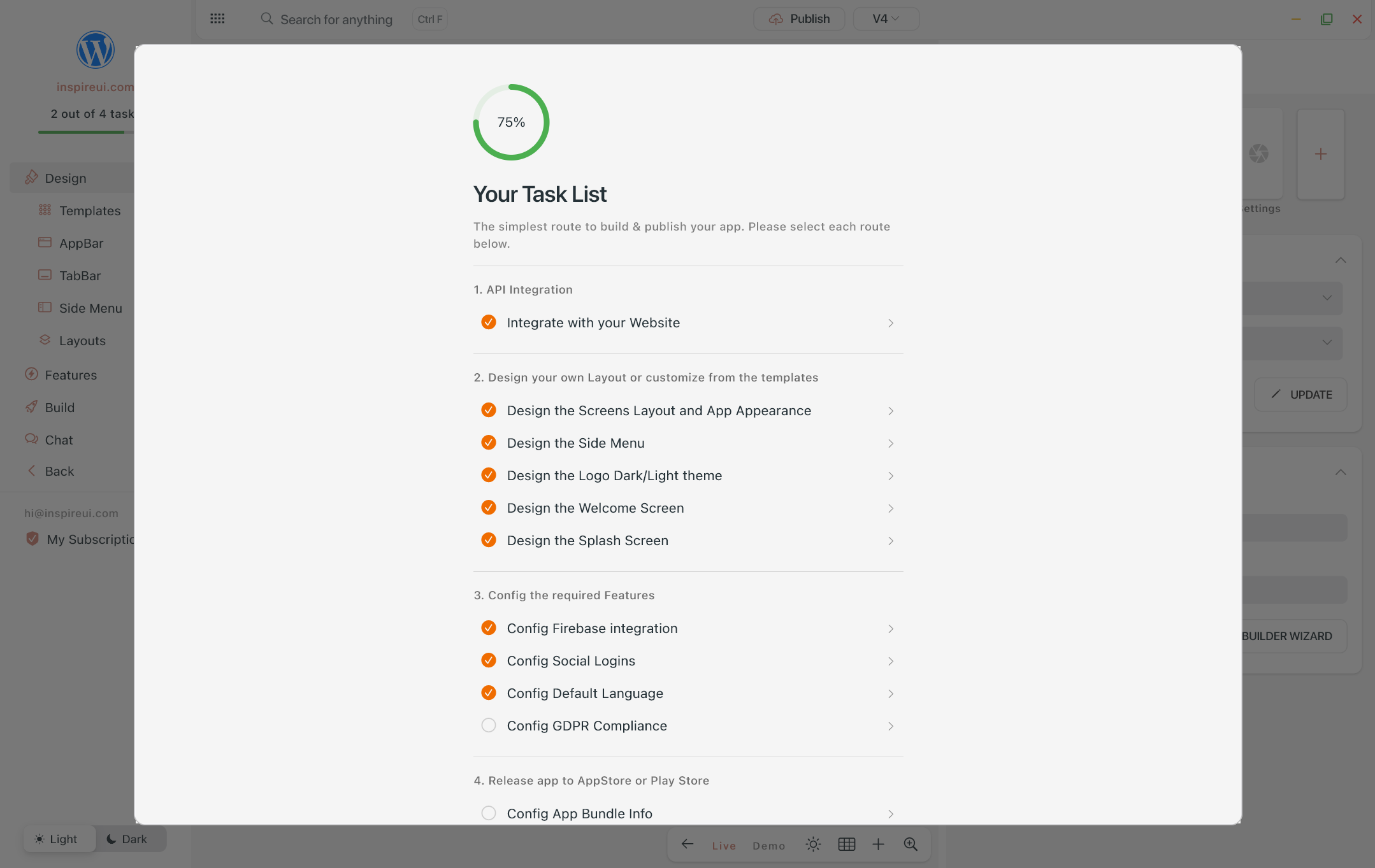
Task: Click the Publish button
Action: pyautogui.click(x=799, y=18)
